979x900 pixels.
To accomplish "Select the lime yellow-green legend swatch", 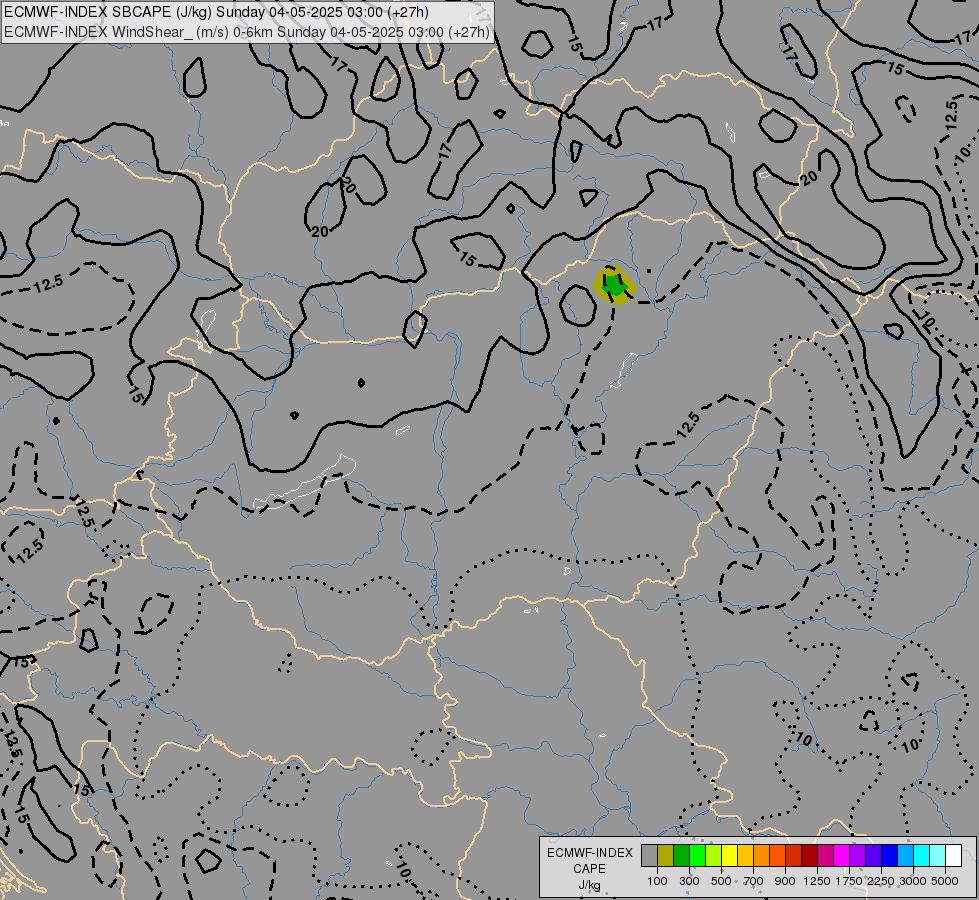I will pos(714,856).
